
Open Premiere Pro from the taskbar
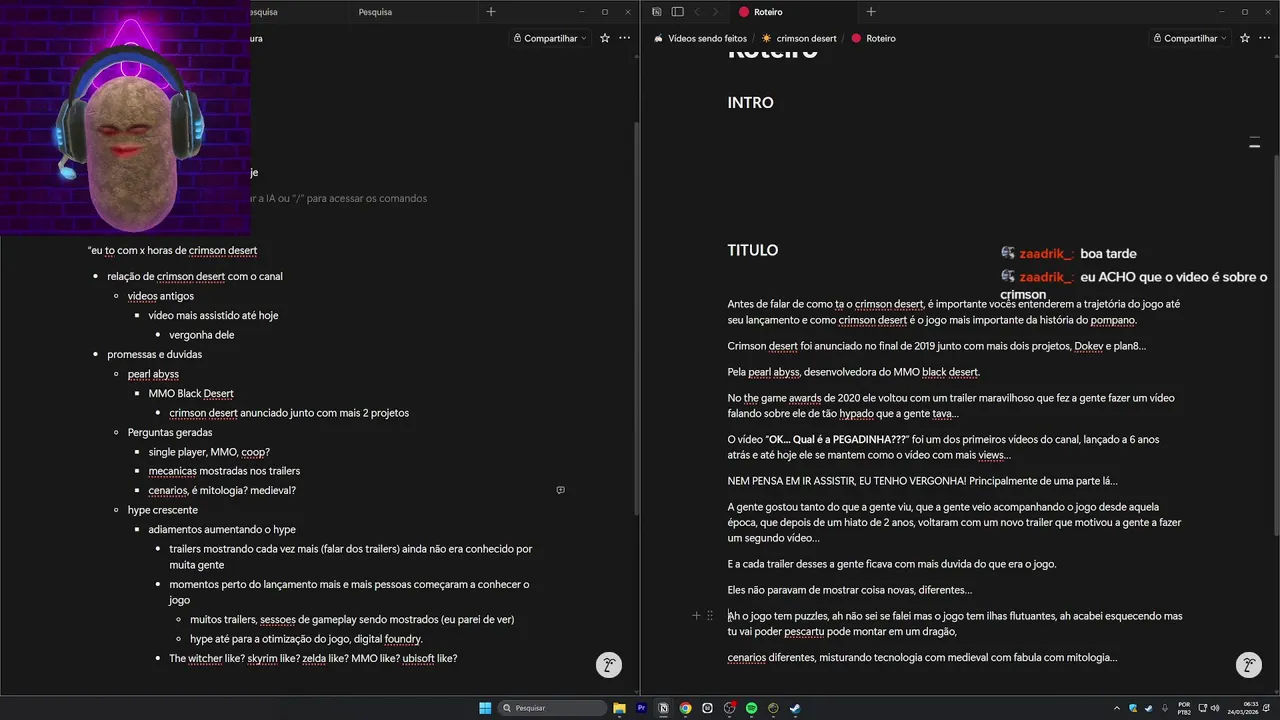click(641, 708)
